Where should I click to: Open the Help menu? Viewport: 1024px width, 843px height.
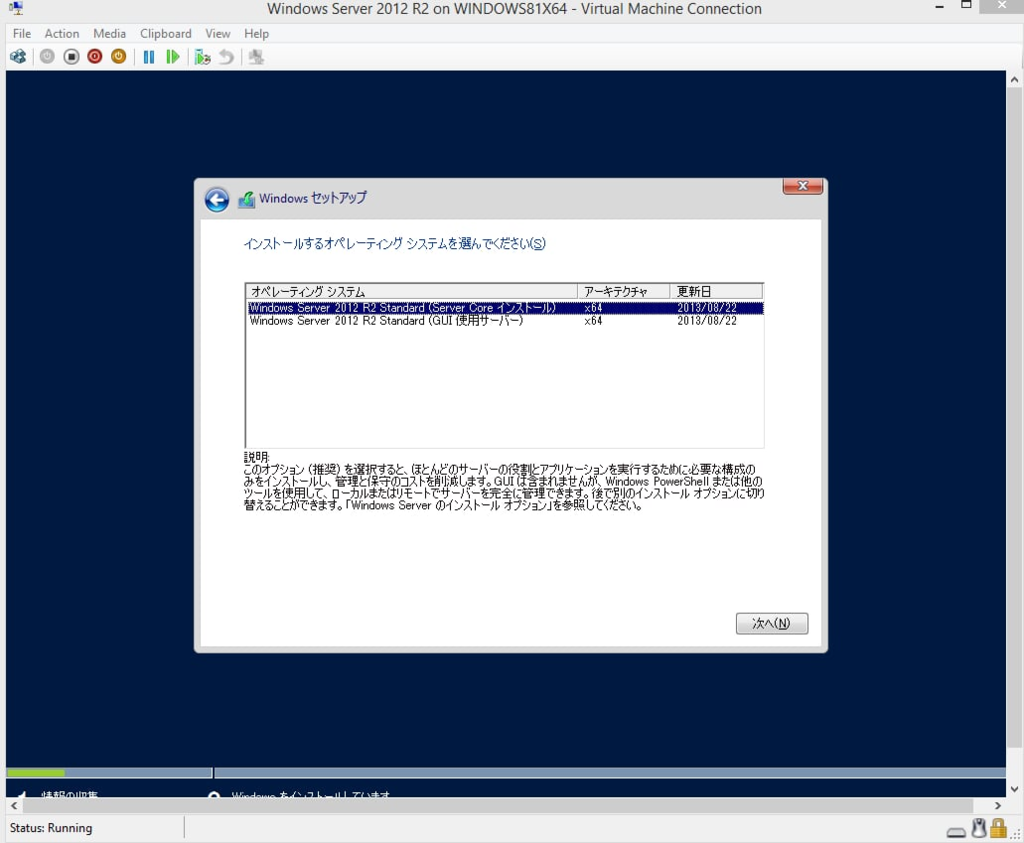[256, 33]
